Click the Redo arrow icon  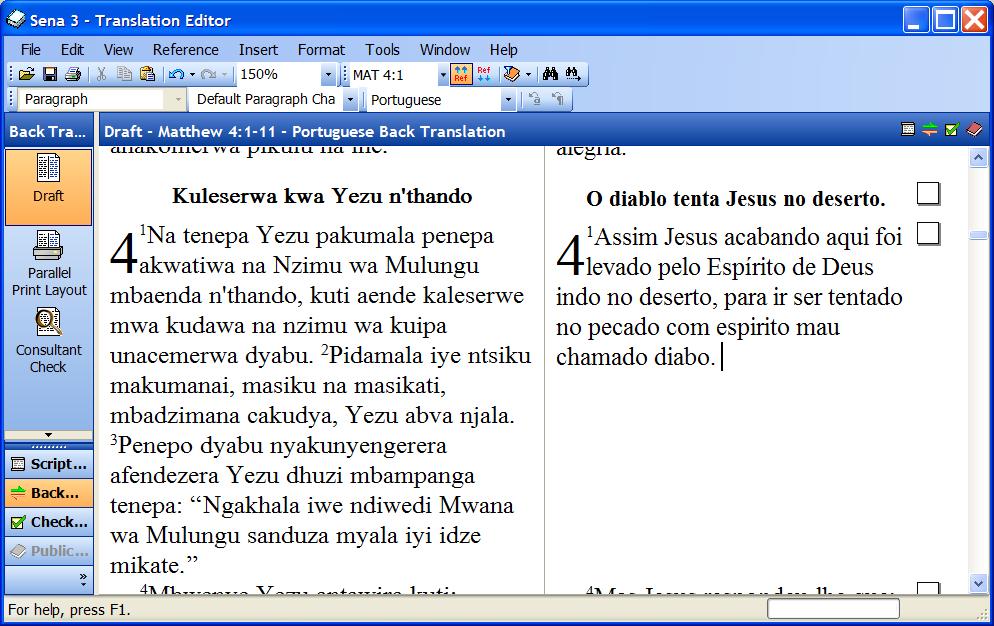click(x=208, y=75)
